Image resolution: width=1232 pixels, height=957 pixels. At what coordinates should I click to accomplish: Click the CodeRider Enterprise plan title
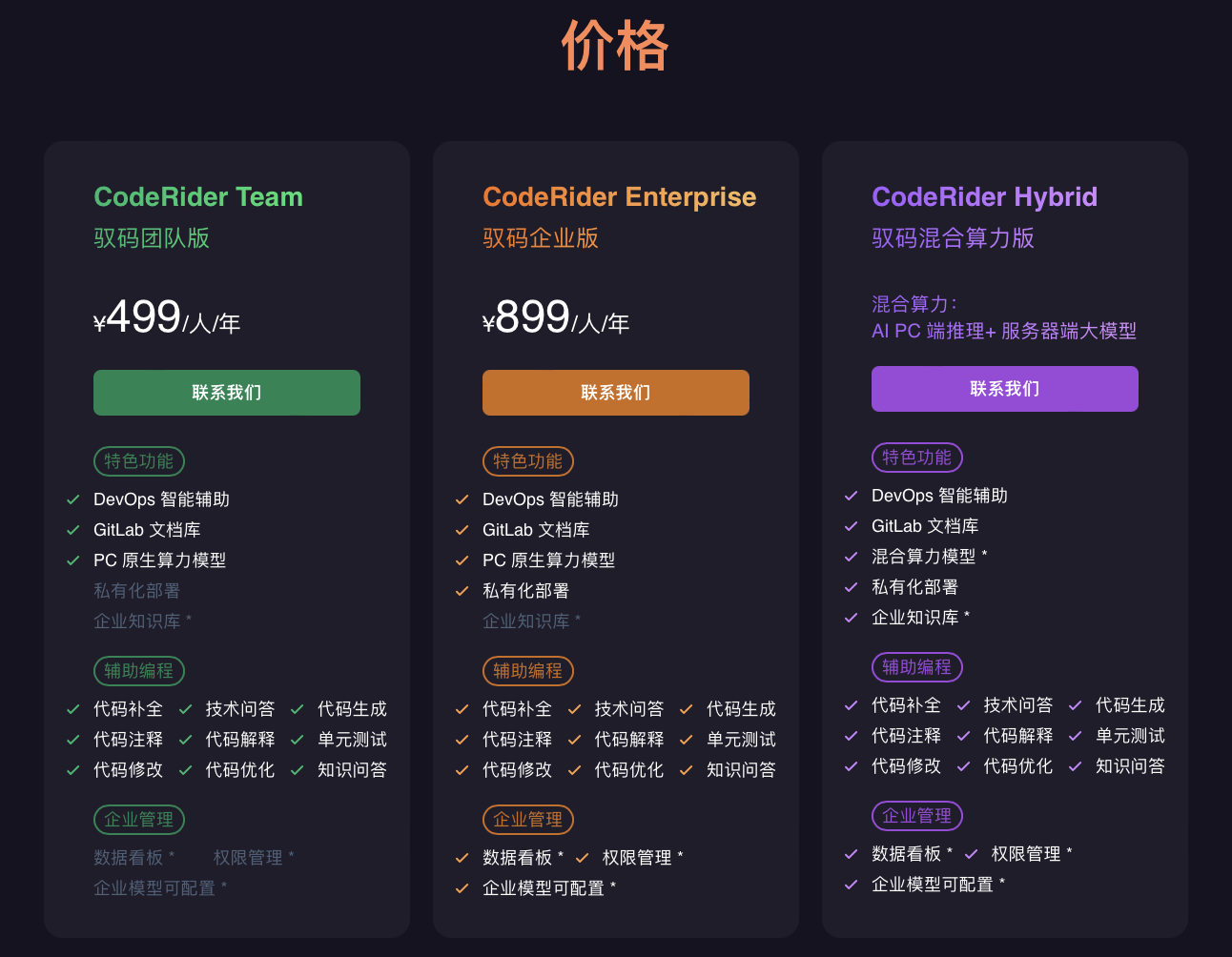click(x=620, y=197)
